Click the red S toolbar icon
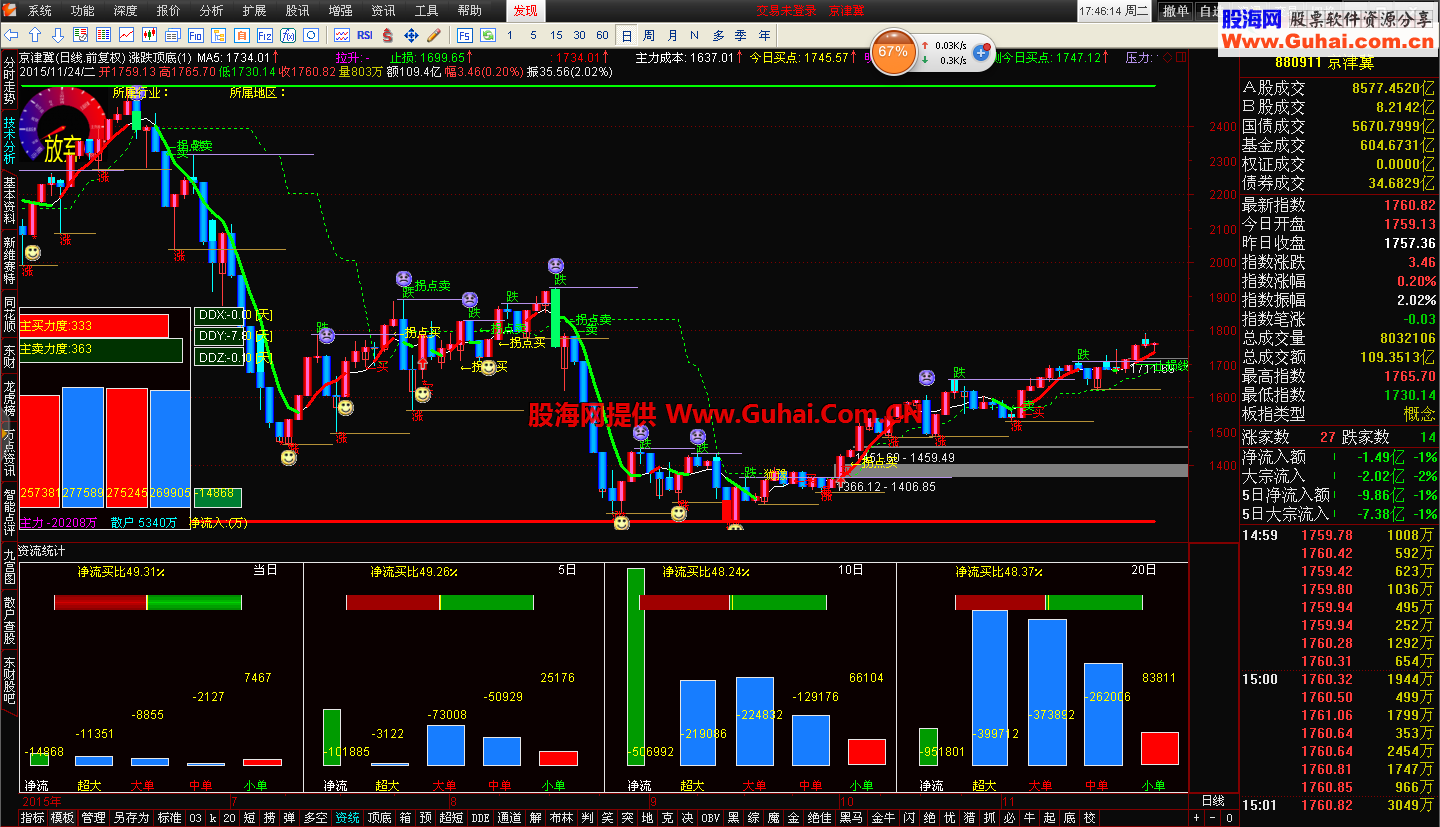This screenshot has height=827, width=1440. coord(387,35)
